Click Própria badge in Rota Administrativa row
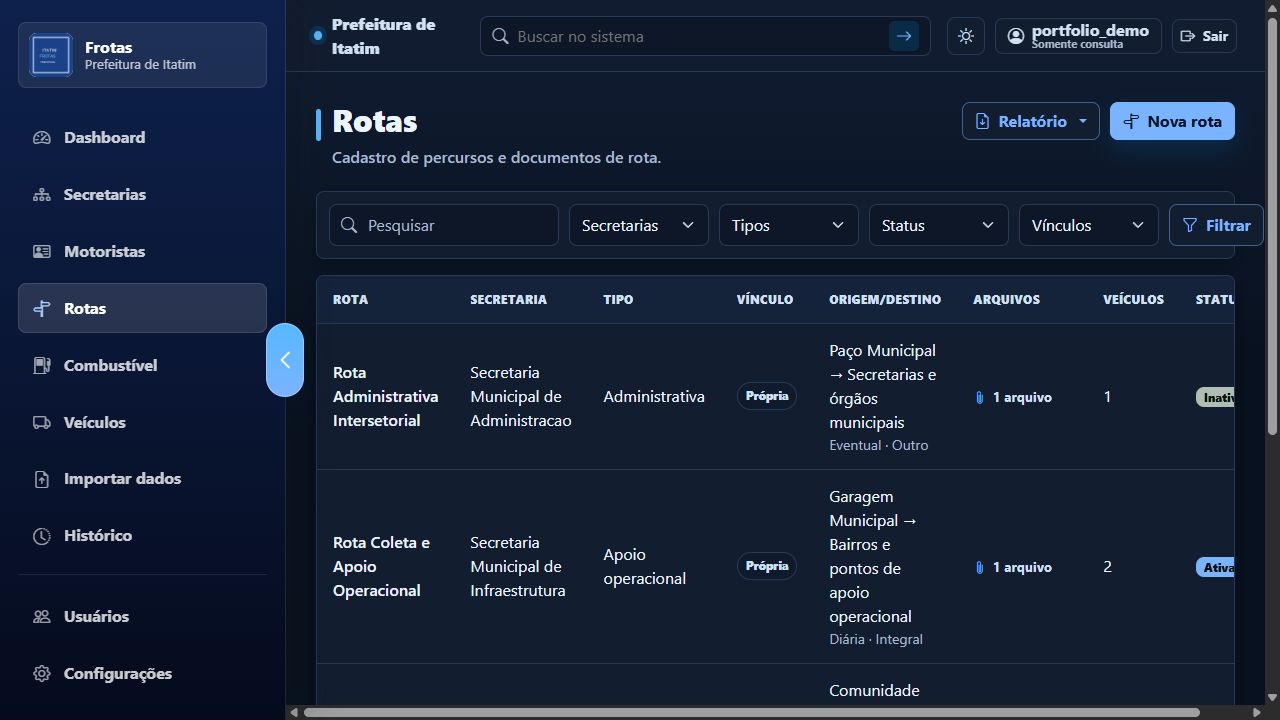 (x=767, y=396)
